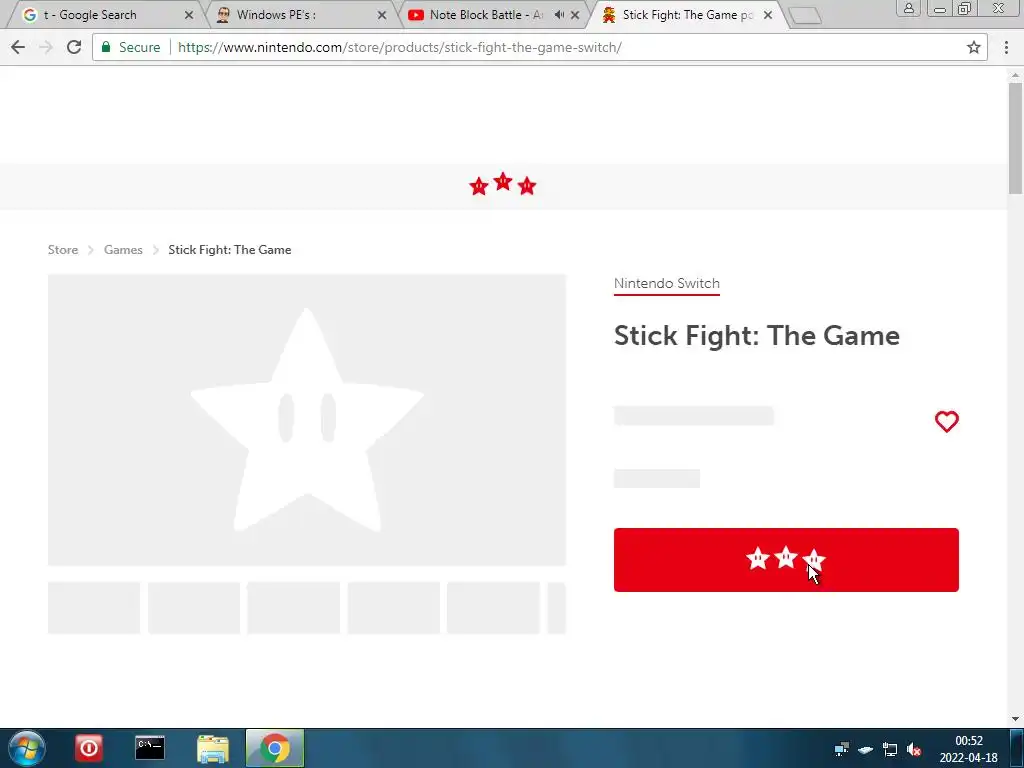
Task: Click Stick Fight: The Game breadcrumb text
Action: [x=230, y=249]
